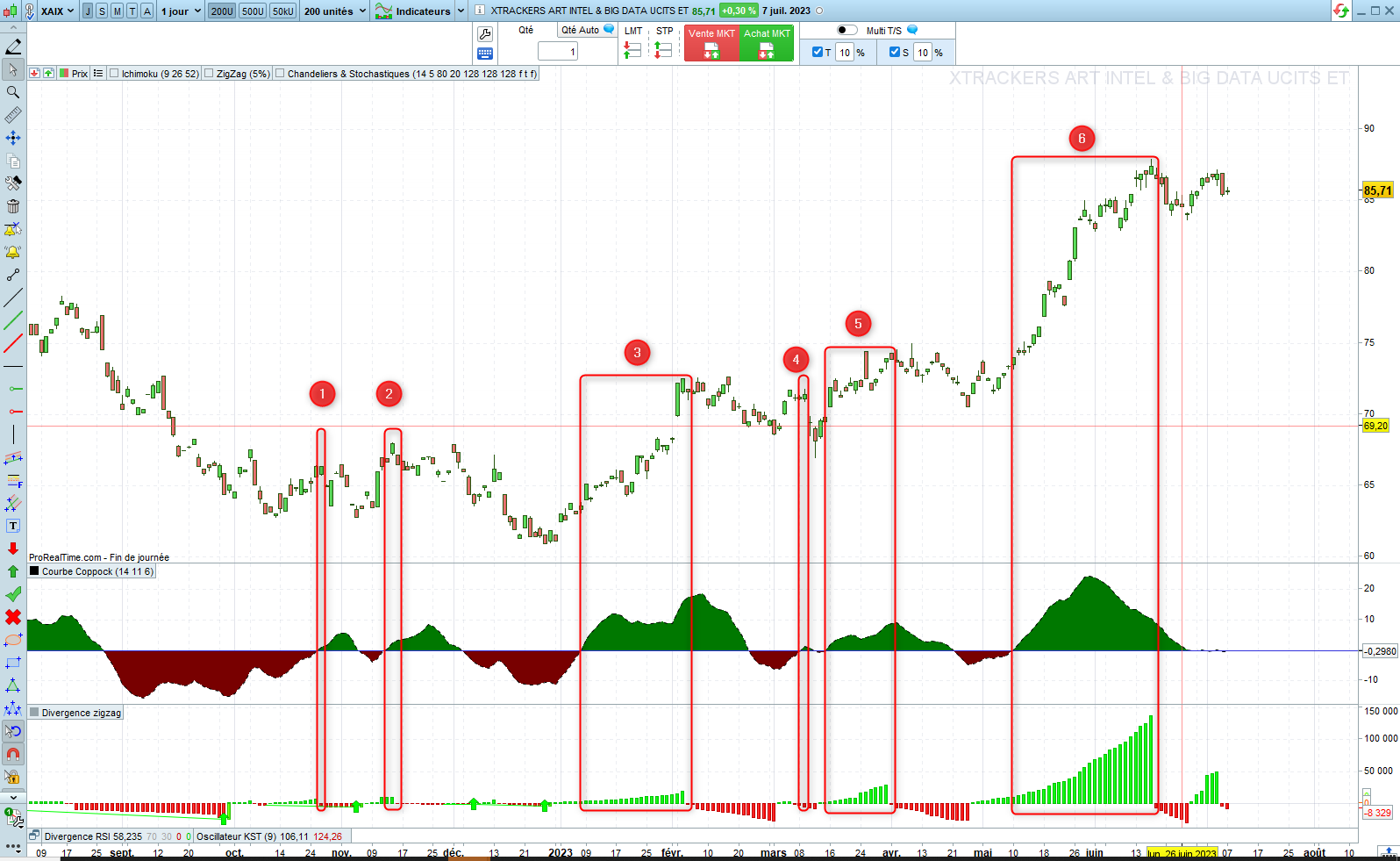1400x861 pixels.
Task: Insert a green up arrow marker
Action: (13, 571)
